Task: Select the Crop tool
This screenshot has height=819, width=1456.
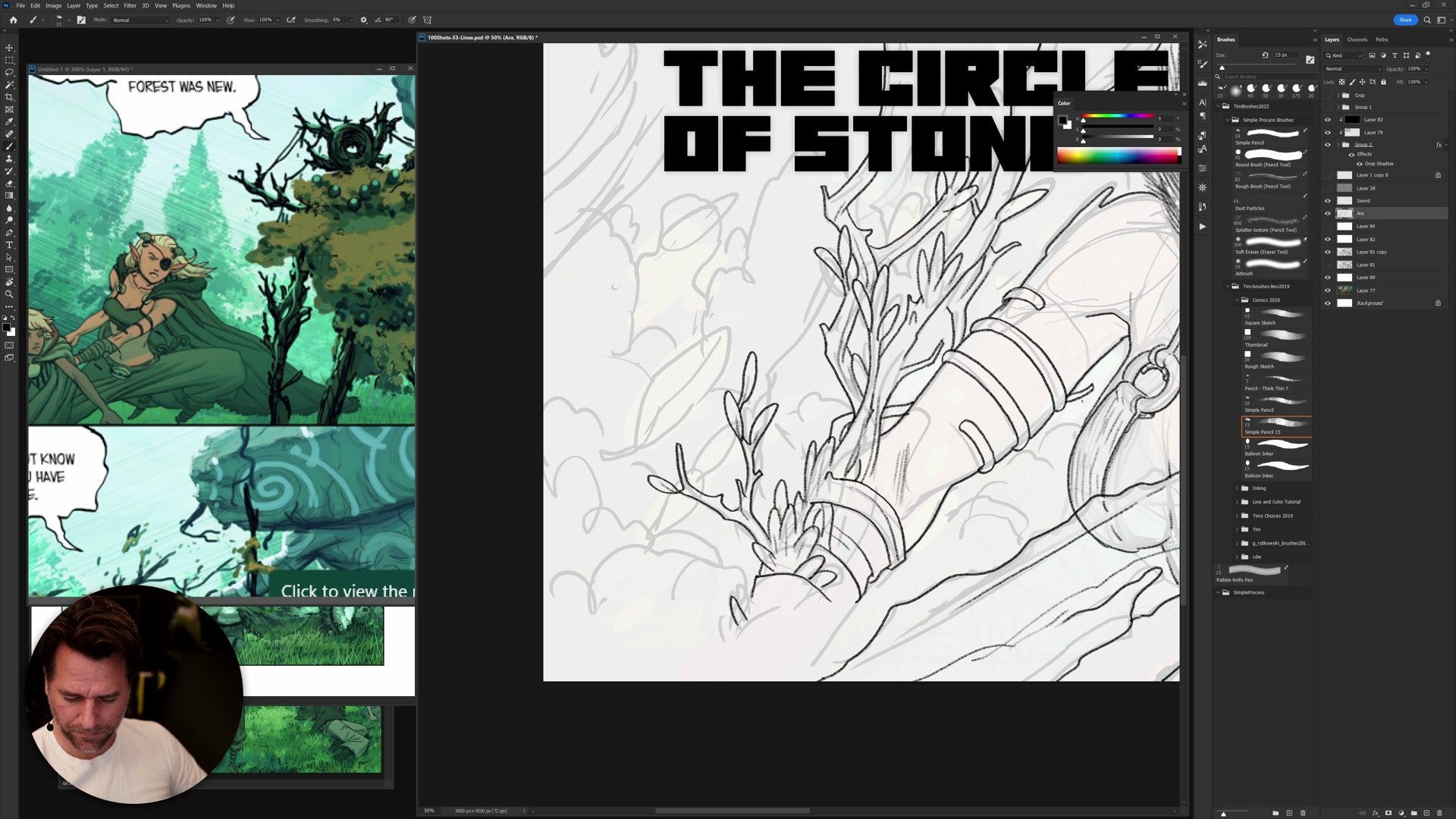Action: (x=9, y=97)
